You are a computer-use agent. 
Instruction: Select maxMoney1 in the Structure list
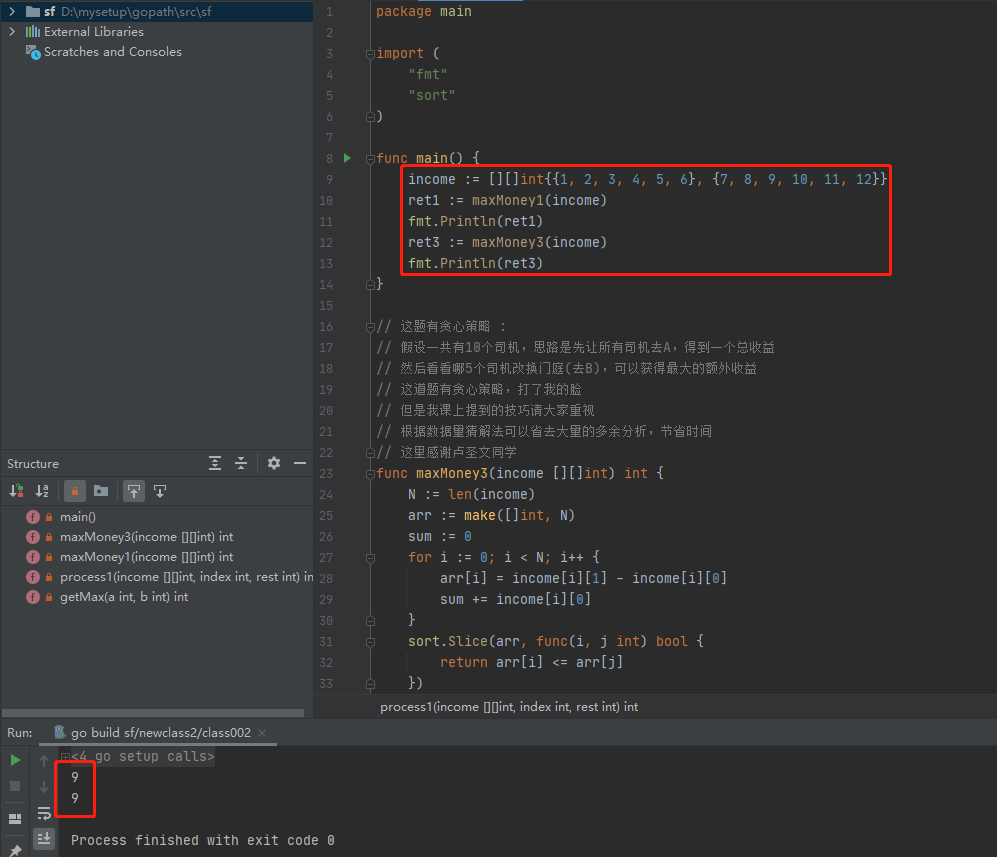pos(146,557)
